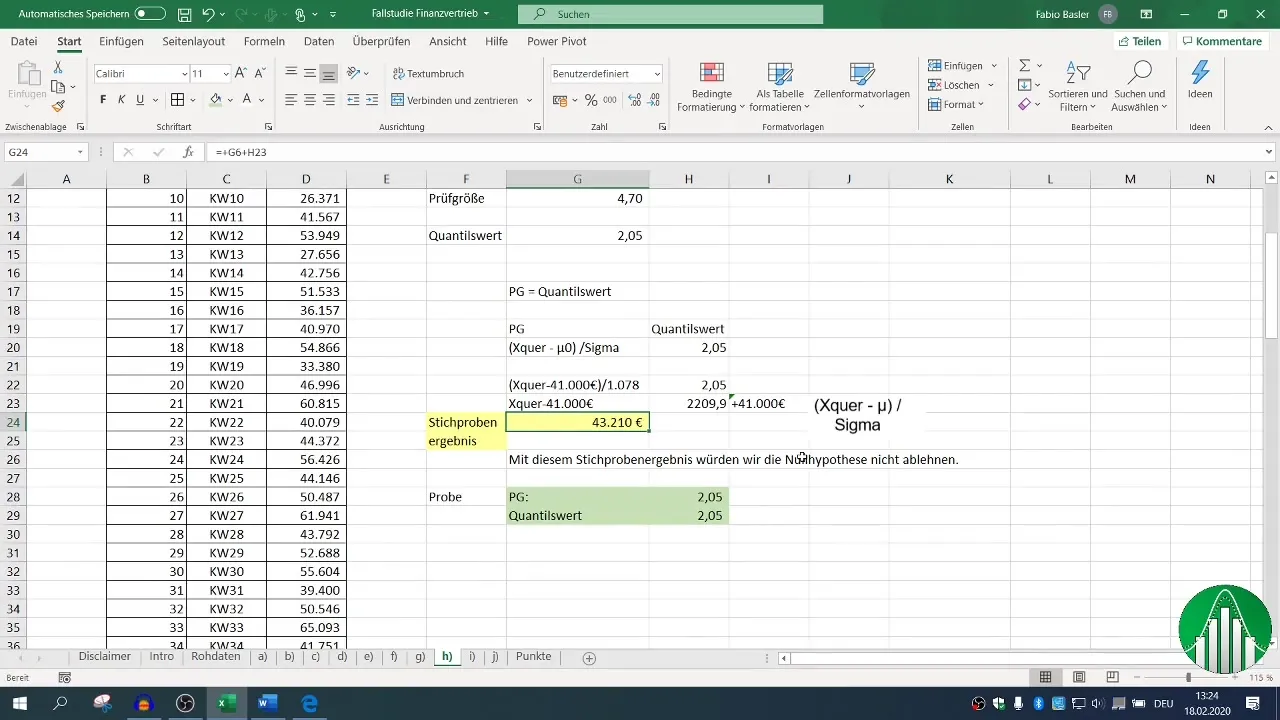Click the insert function fx icon
This screenshot has width=1280, height=720.
point(188,152)
